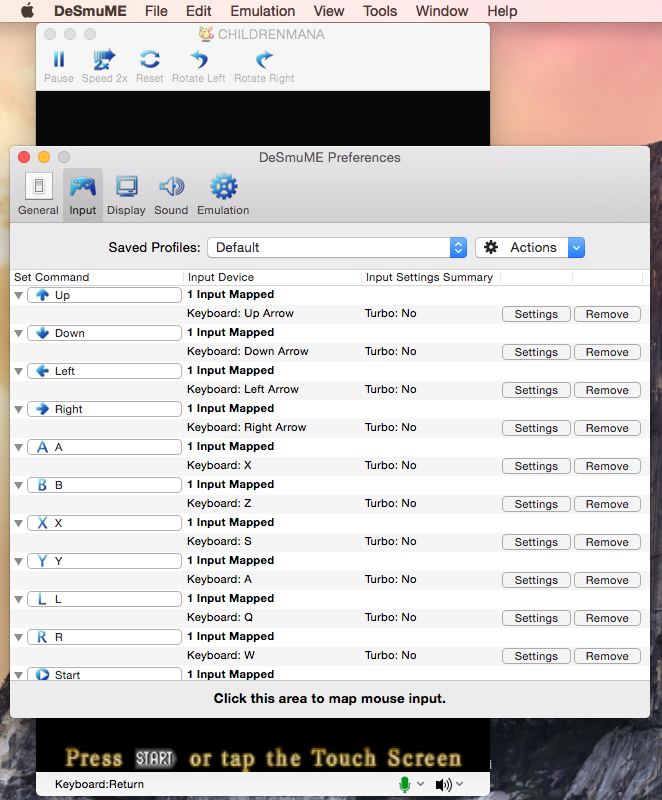Viewport: 662px width, 800px height.
Task: Open the View menu
Action: pos(329,11)
